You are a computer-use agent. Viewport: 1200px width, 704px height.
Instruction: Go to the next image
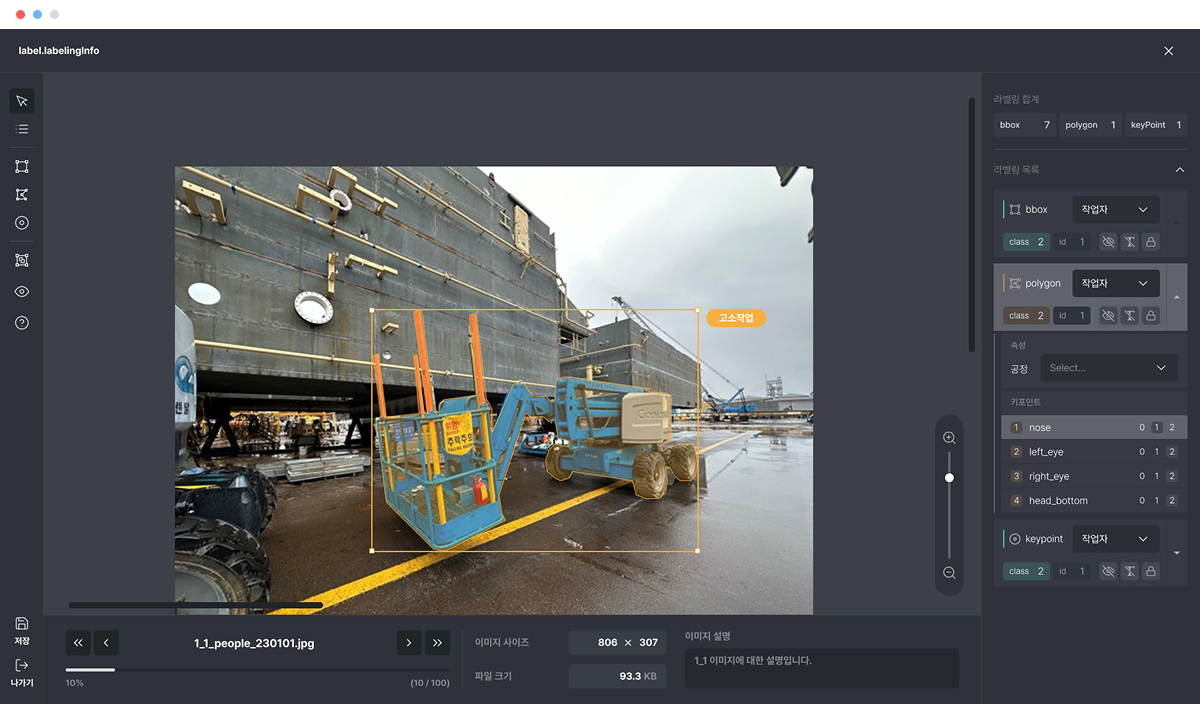408,643
